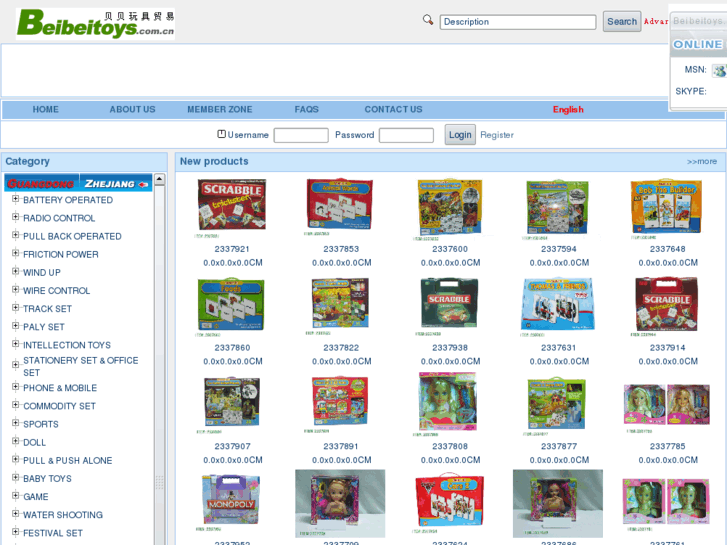Click the red Advanced search link

click(656, 21)
